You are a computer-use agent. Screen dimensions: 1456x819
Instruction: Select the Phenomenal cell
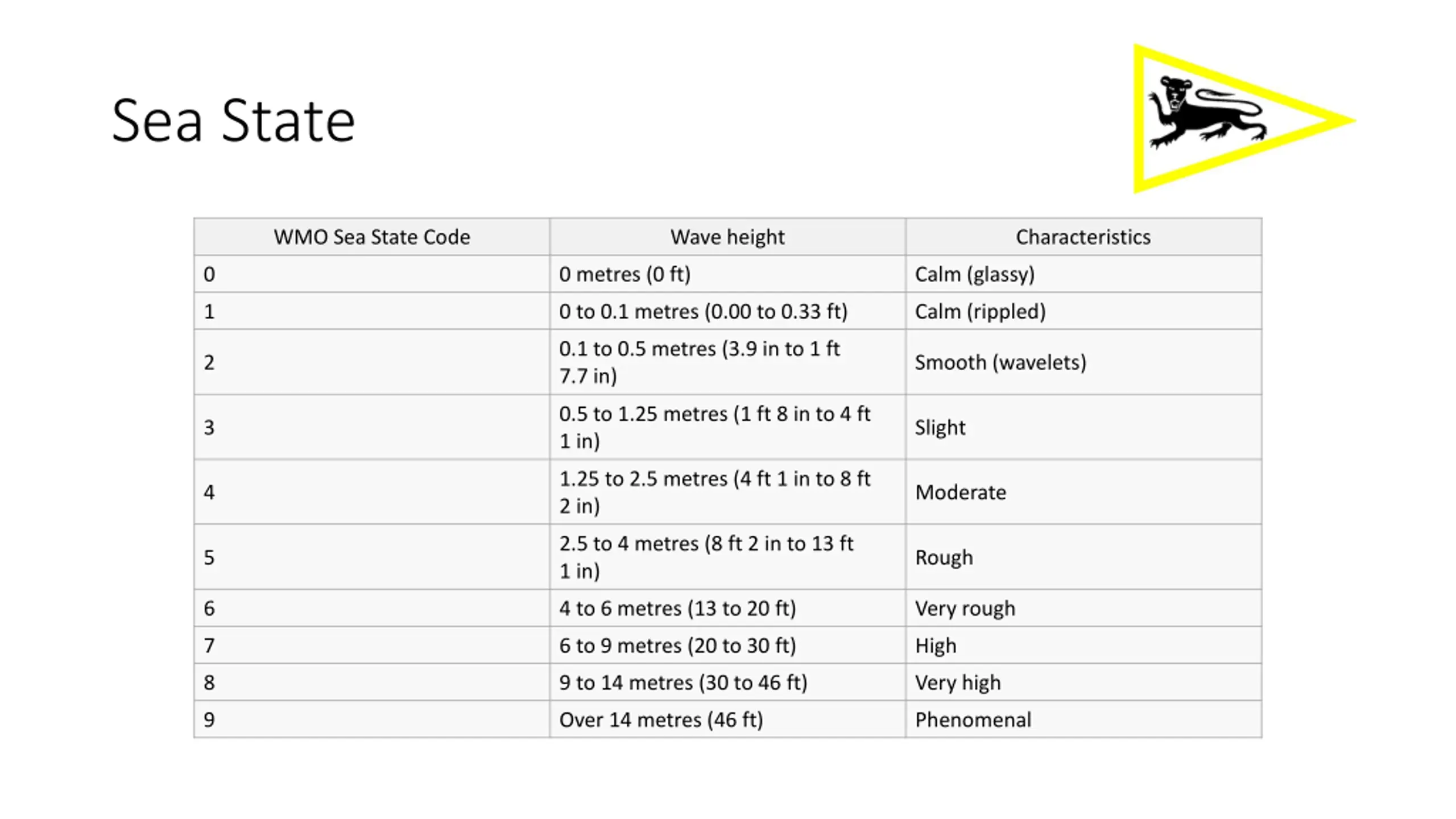(1083, 719)
